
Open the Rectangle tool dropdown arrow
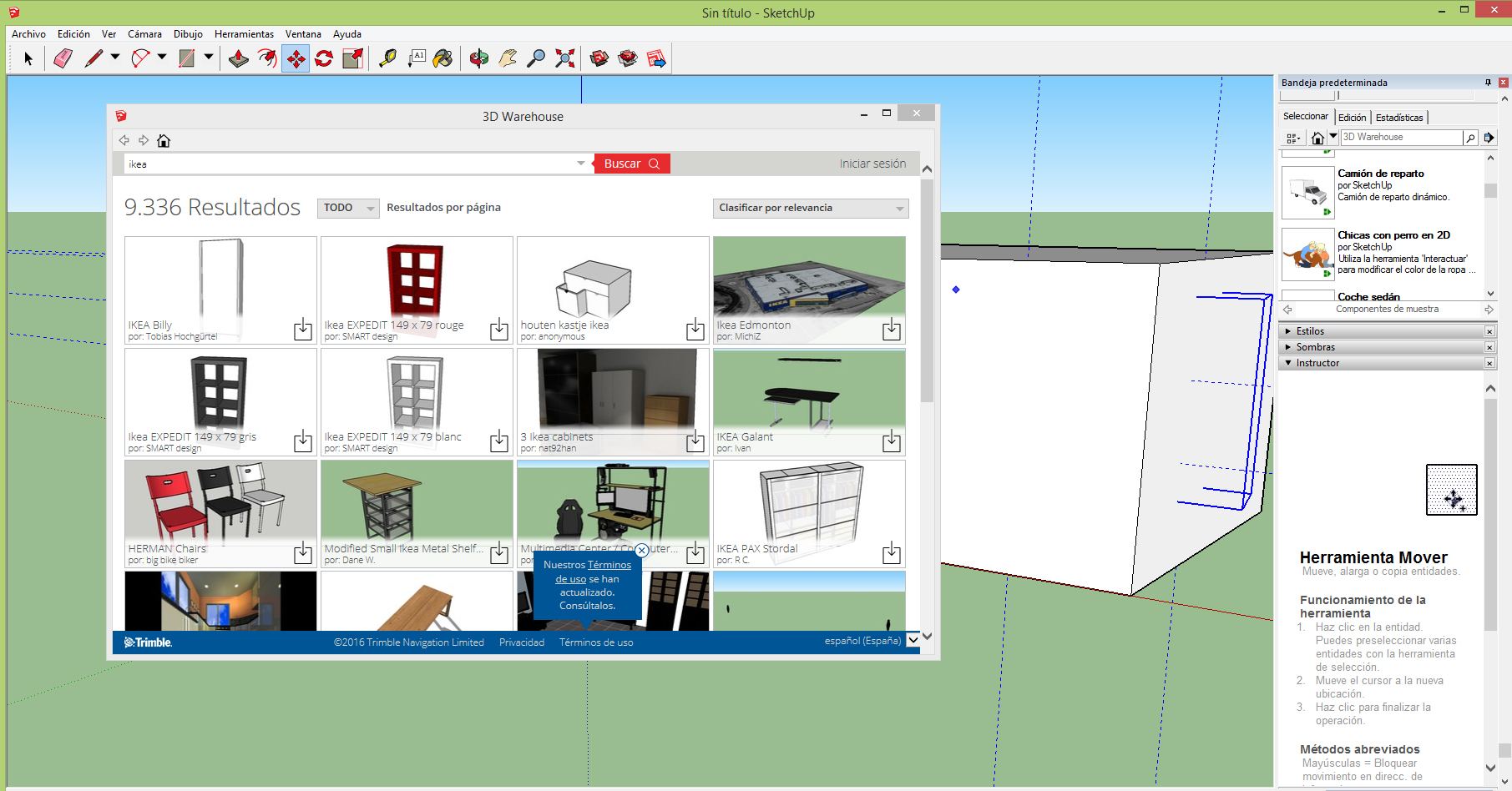point(209,57)
